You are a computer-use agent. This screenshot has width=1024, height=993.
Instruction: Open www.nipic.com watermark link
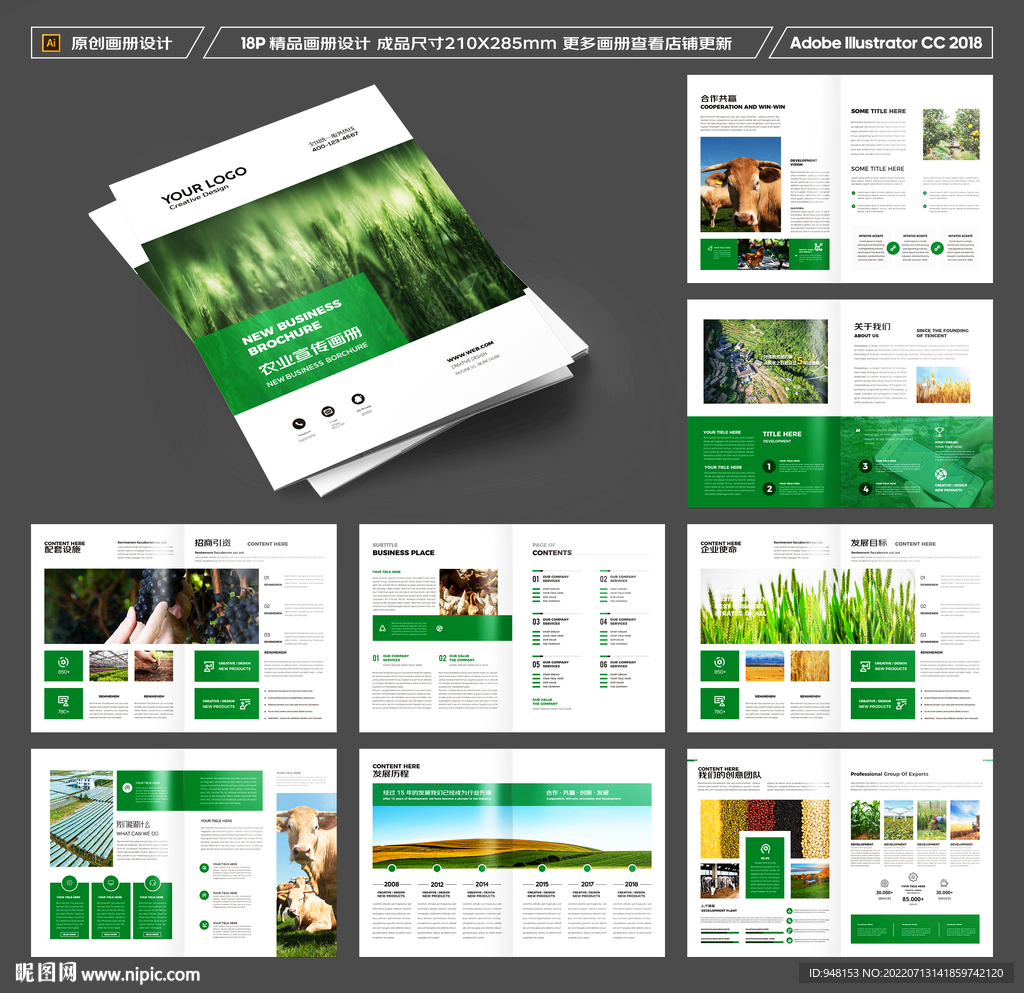point(140,974)
